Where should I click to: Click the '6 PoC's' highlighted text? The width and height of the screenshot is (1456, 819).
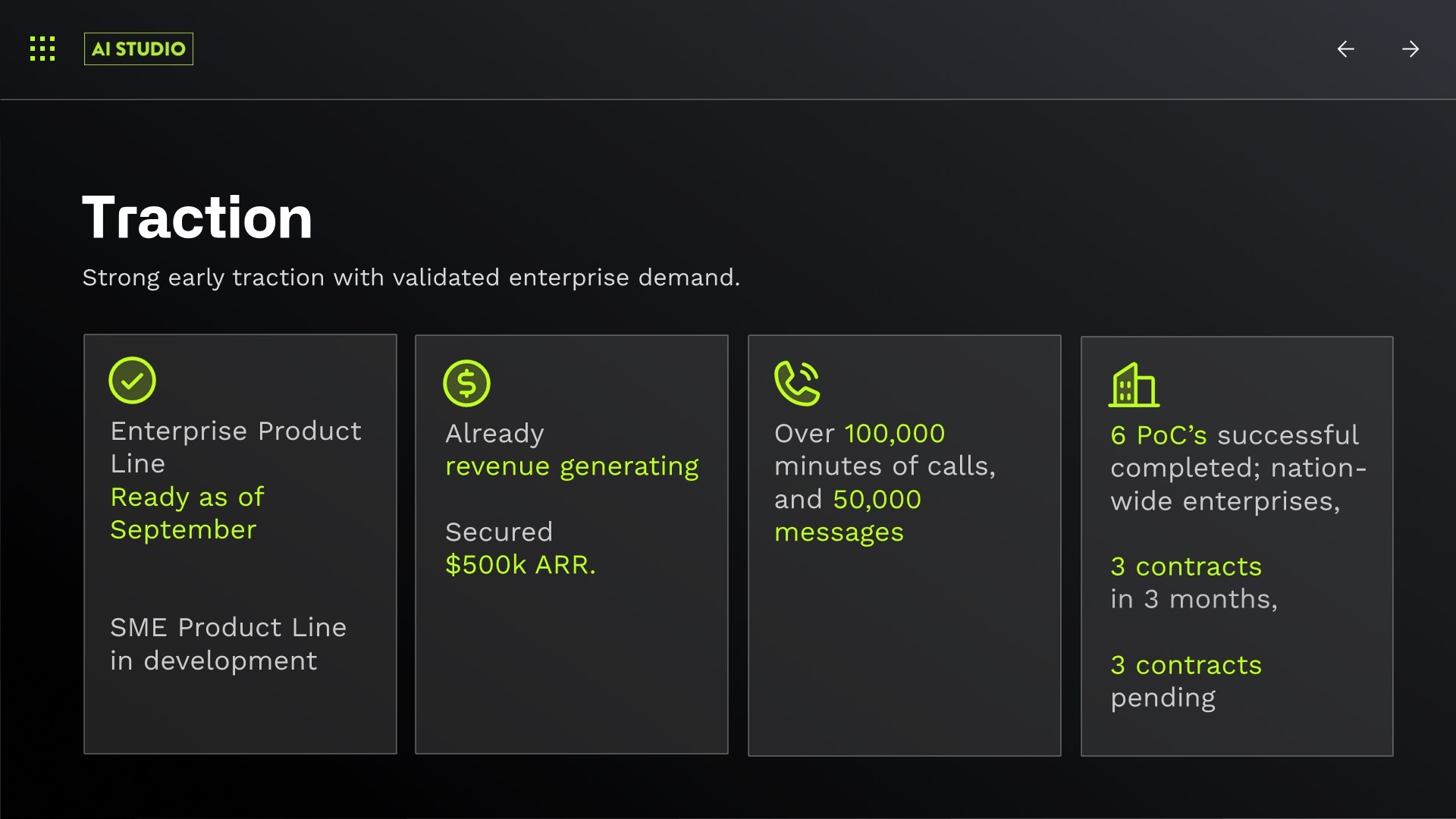[x=1158, y=435]
